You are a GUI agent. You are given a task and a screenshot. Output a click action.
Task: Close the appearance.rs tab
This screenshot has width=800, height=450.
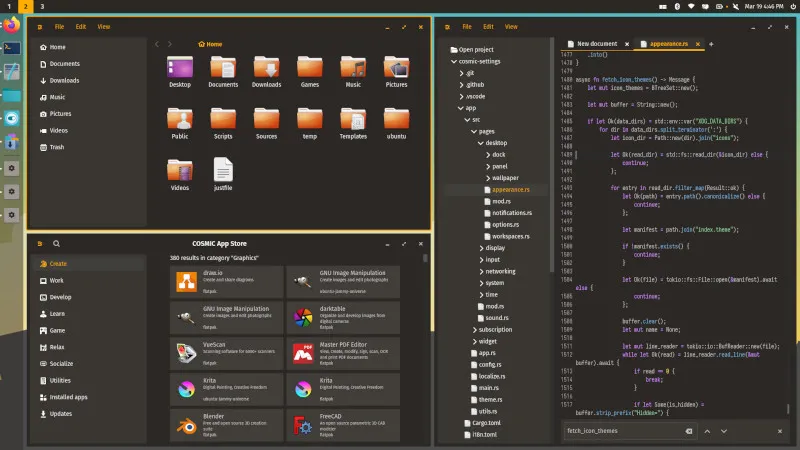698,44
